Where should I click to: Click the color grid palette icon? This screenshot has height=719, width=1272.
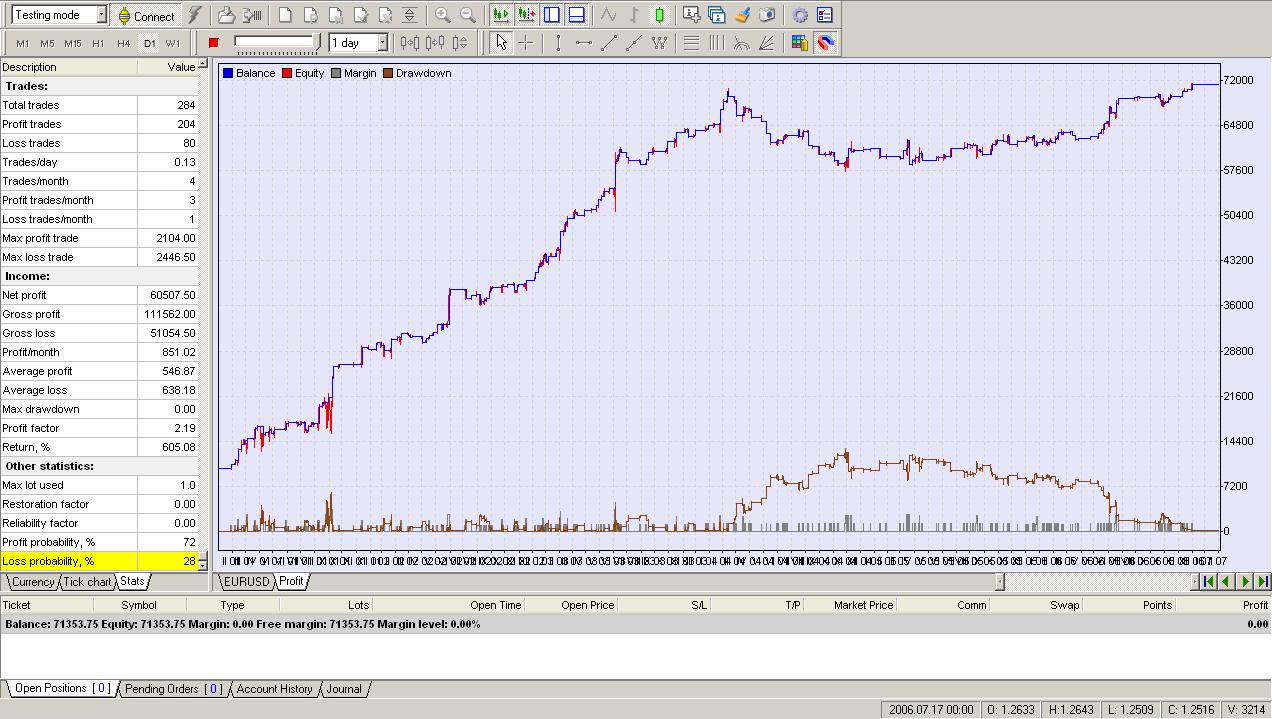tap(799, 43)
